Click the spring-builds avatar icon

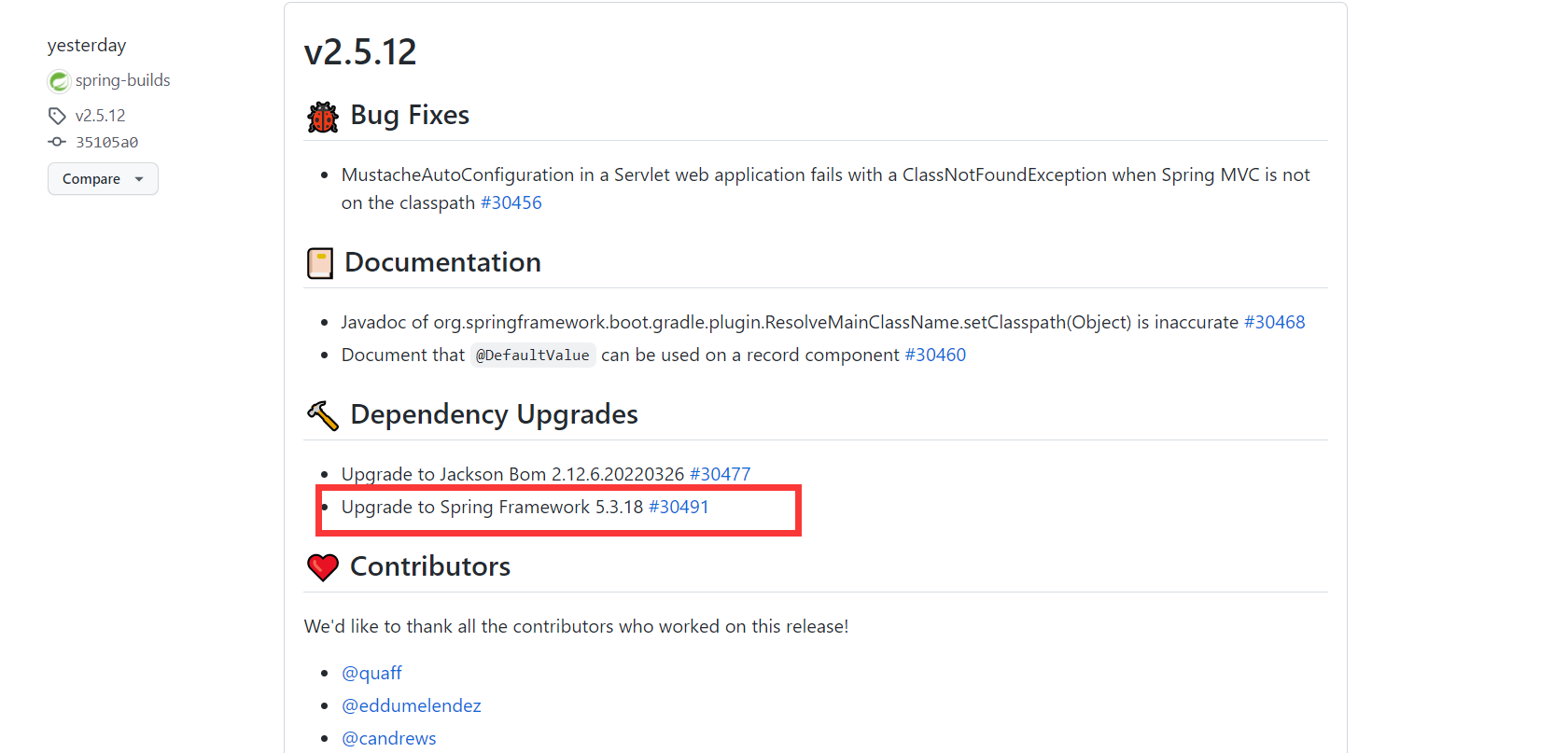(x=59, y=81)
